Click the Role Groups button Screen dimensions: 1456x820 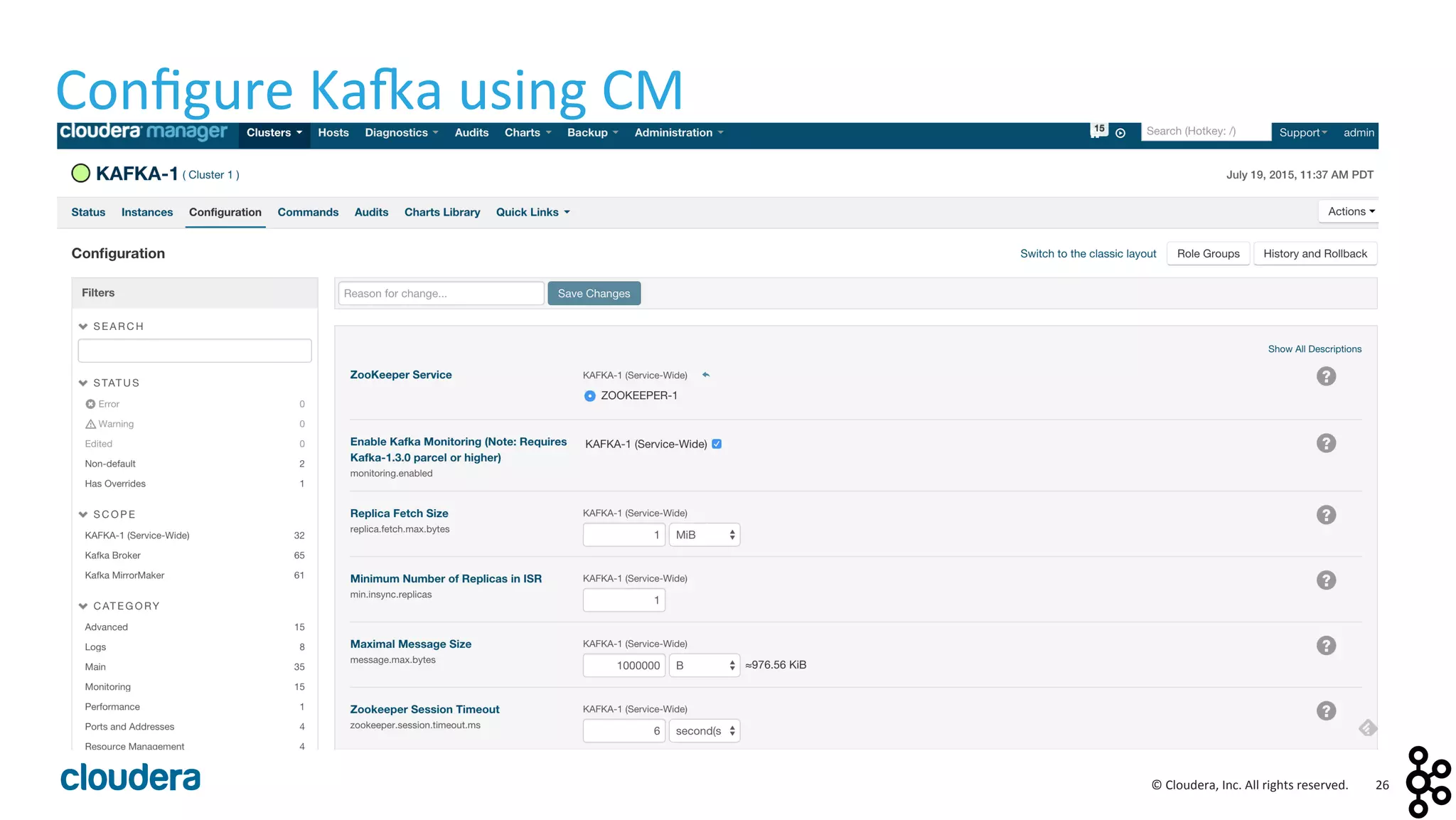point(1208,254)
